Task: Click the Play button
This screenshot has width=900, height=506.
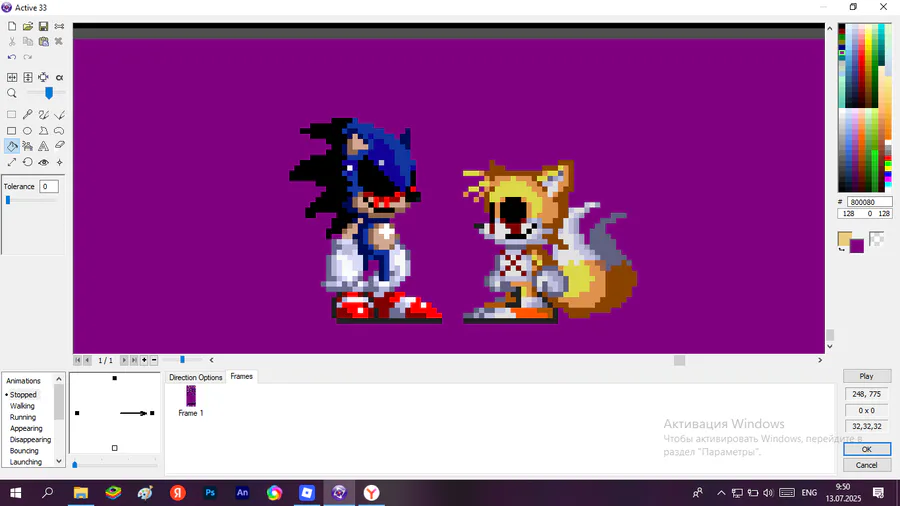Action: [867, 376]
